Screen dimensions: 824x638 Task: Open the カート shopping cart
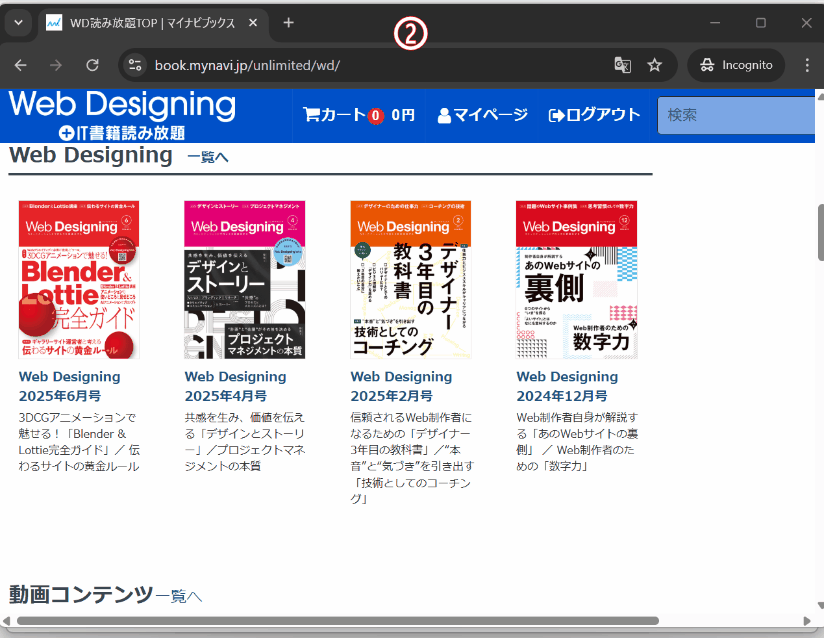click(334, 115)
